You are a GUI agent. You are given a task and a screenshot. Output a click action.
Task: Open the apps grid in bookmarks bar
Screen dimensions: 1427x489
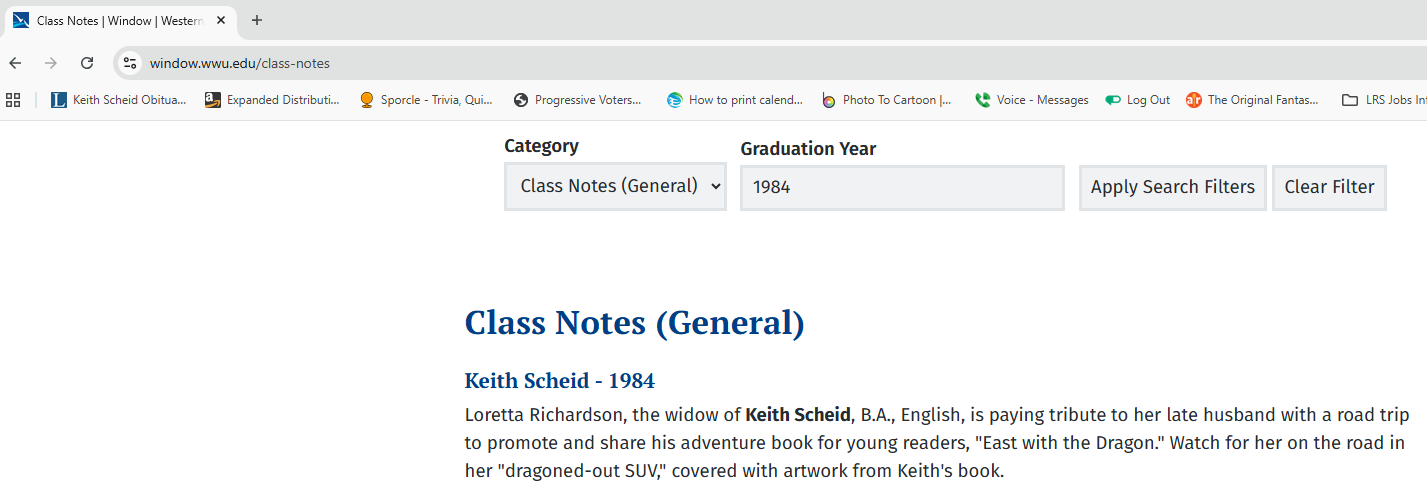pyautogui.click(x=13, y=100)
